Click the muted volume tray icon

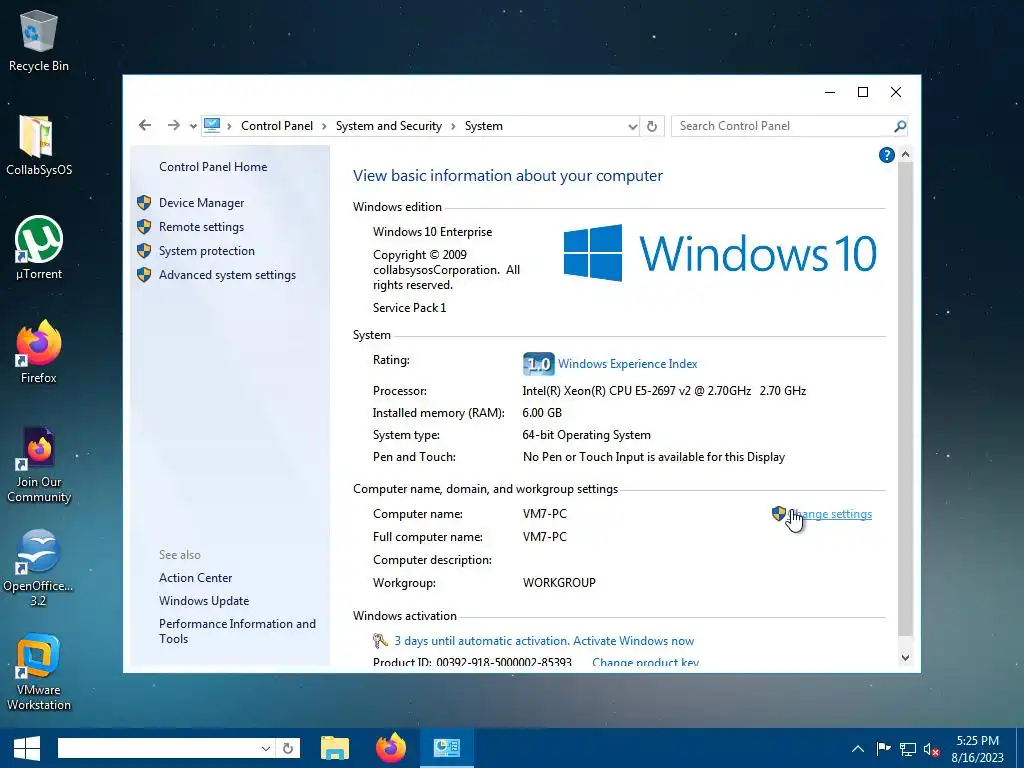click(x=932, y=749)
